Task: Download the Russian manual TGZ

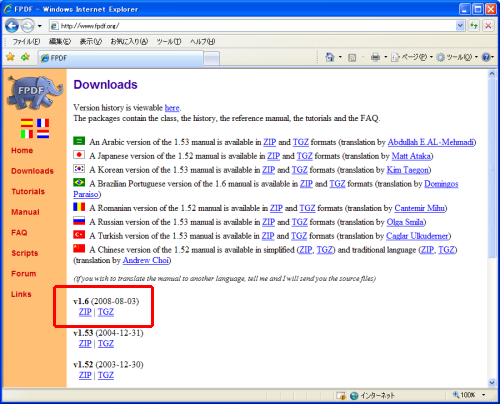Action: [300, 222]
